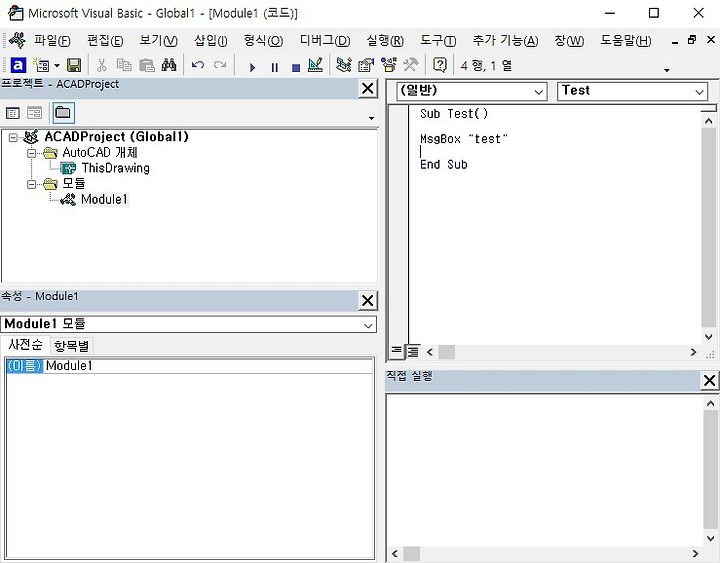
Task: Open the 삽입(I) menu
Action: pos(211,41)
